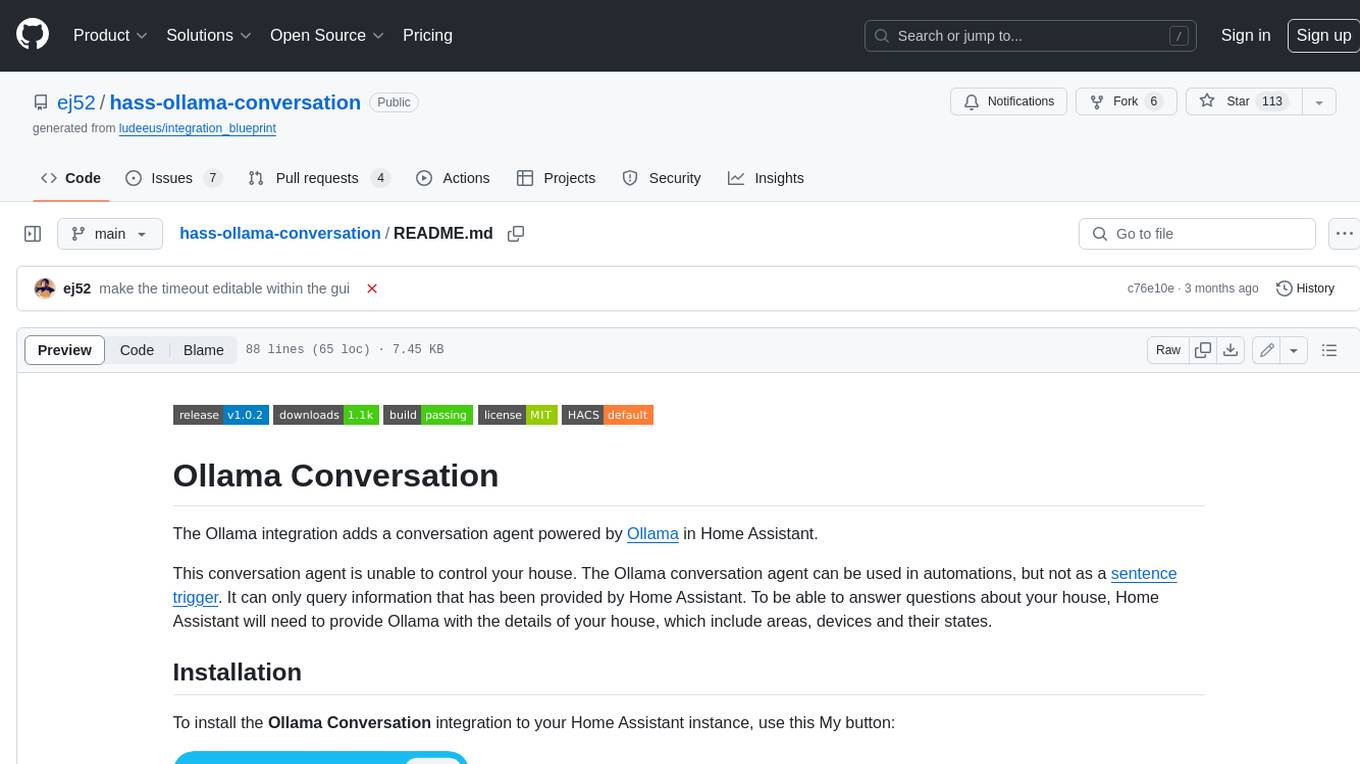Open the Pricing page
Screen dimensions: 1360x764
pyautogui.click(x=427, y=35)
